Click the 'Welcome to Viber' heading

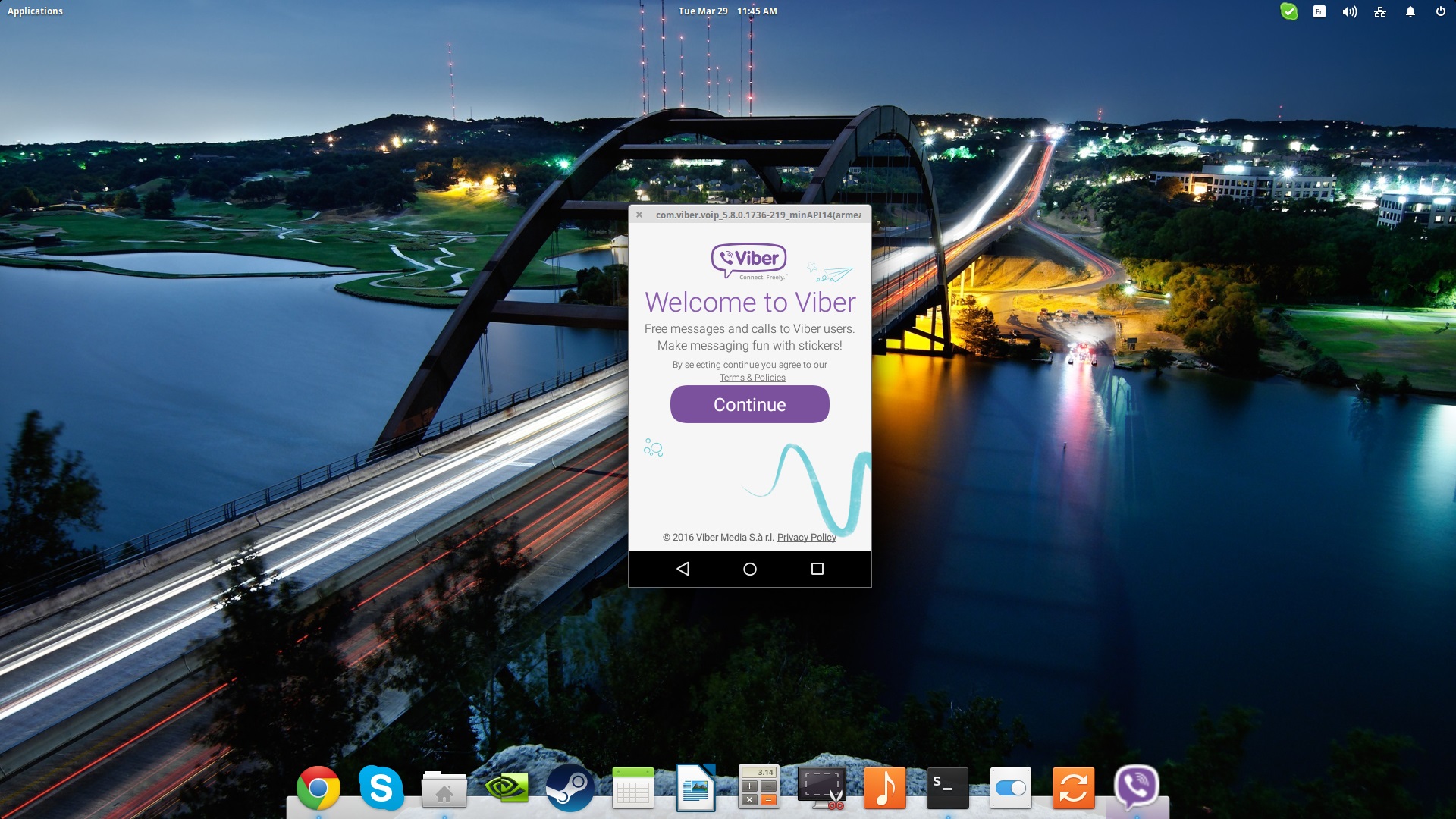[x=750, y=302]
